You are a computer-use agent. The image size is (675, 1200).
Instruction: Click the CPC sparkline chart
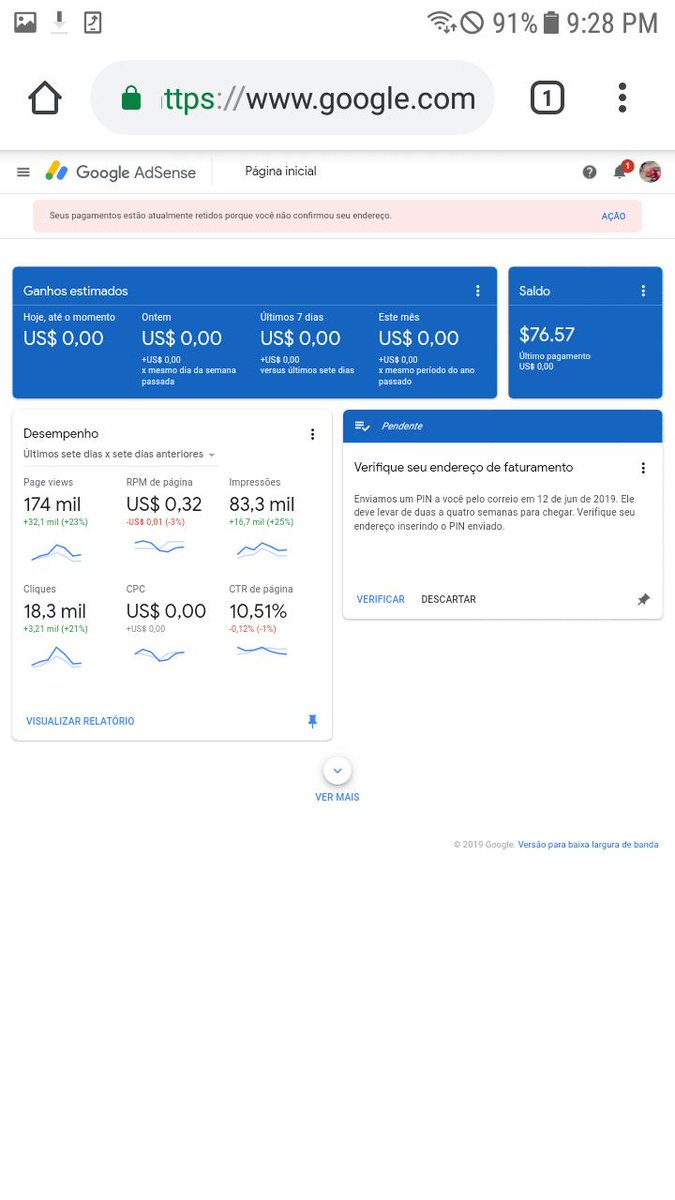tap(159, 655)
